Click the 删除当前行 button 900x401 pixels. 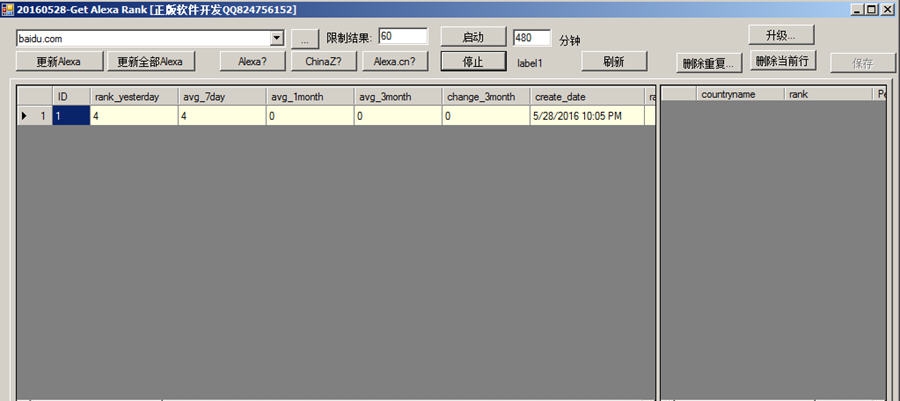pos(782,61)
